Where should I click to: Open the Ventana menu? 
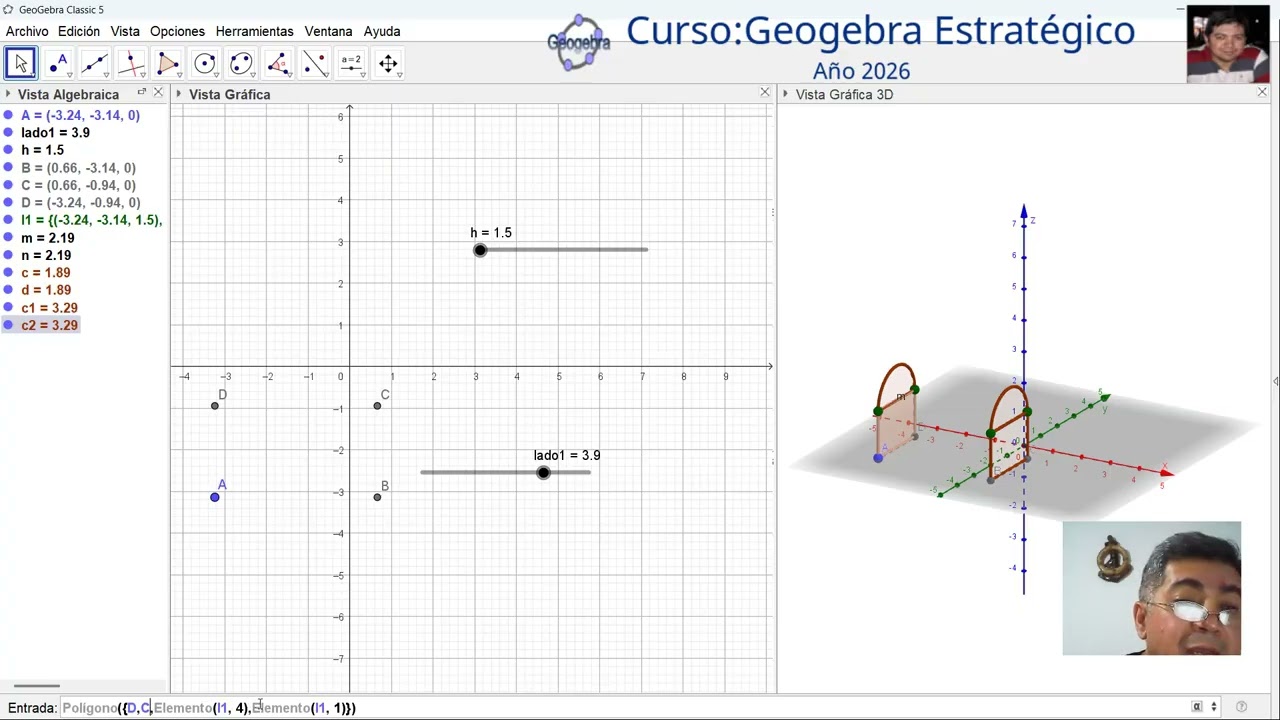[x=328, y=31]
